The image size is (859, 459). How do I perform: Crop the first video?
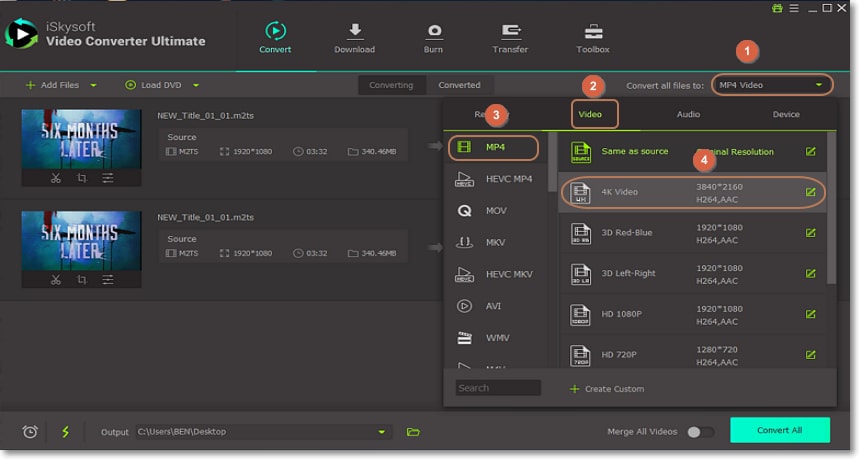[x=82, y=178]
